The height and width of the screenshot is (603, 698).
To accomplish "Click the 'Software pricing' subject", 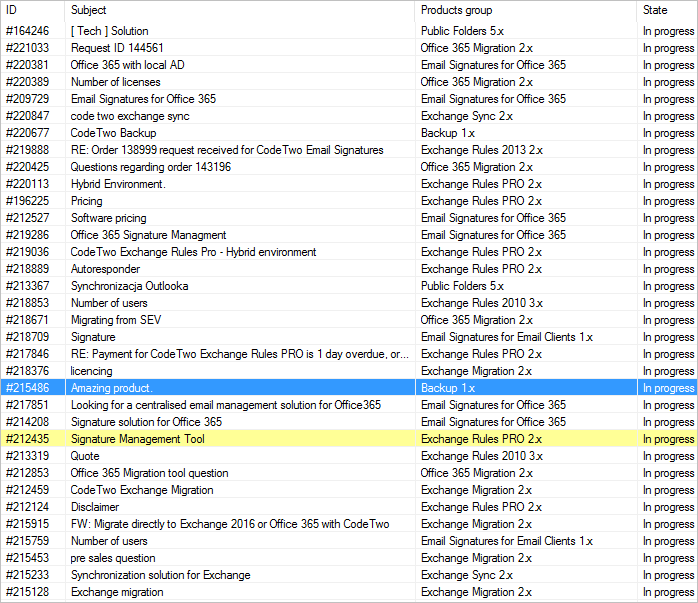I will click(x=109, y=218).
